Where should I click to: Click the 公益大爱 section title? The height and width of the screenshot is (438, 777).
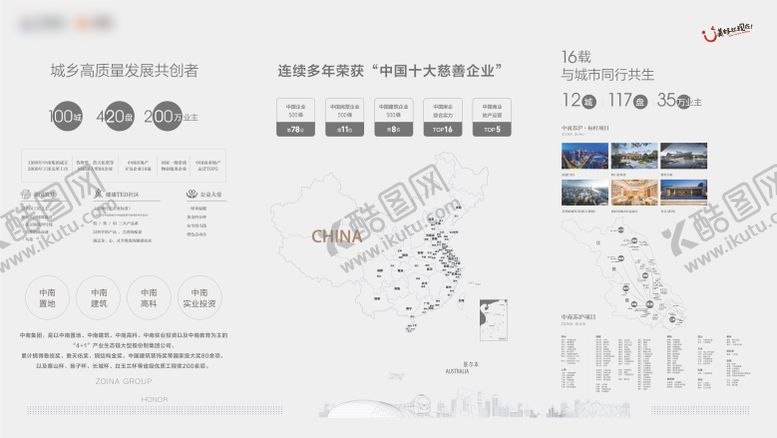pos(211,194)
